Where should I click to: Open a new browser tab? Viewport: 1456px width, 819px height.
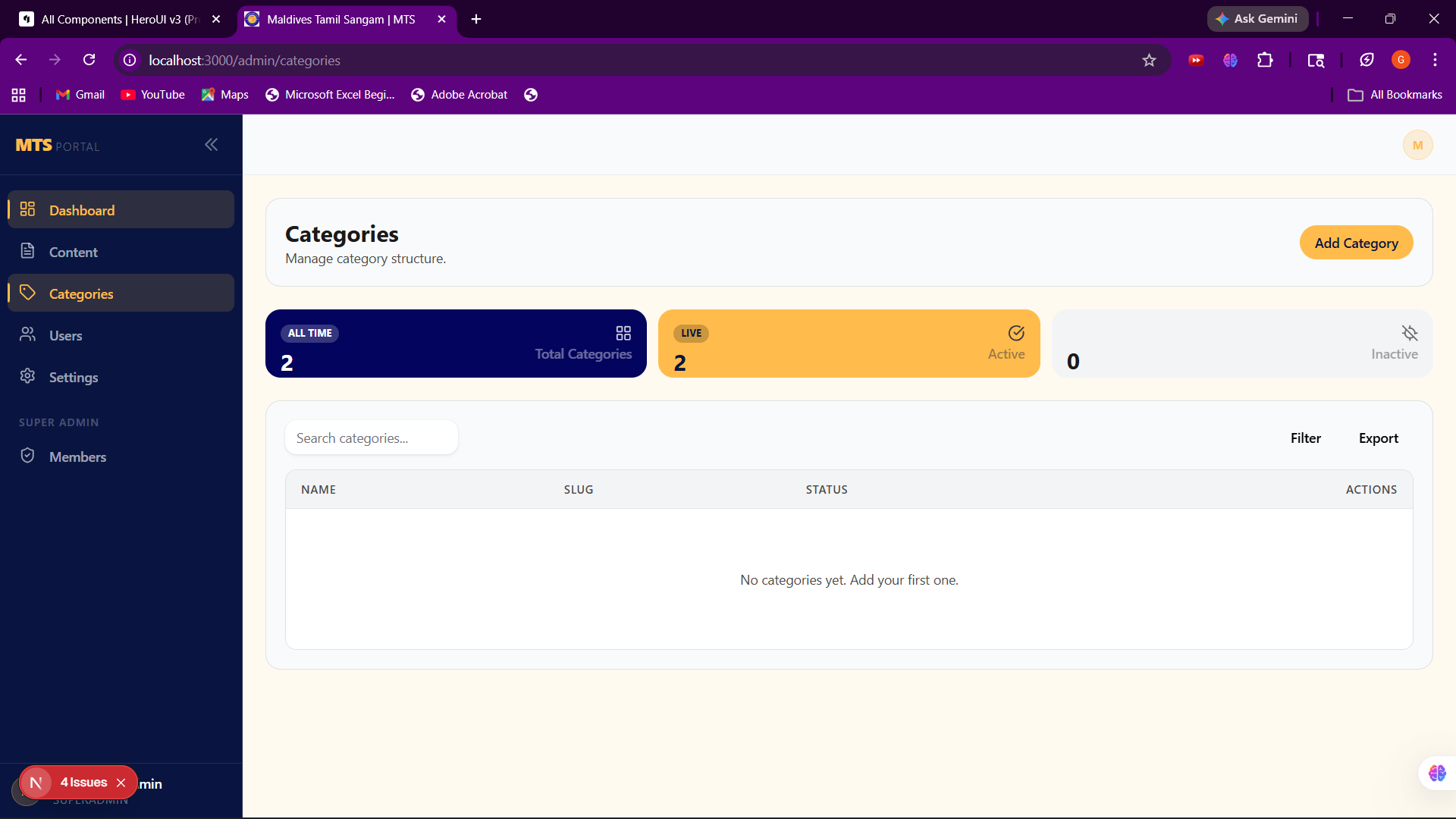476,19
